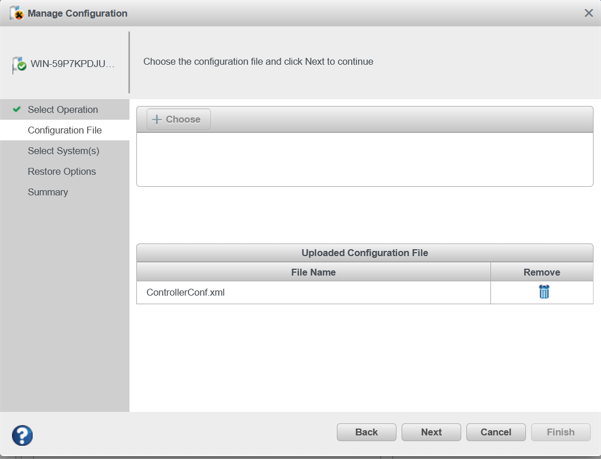601x459 pixels.
Task: Open the Restore Options step
Action: 62,172
